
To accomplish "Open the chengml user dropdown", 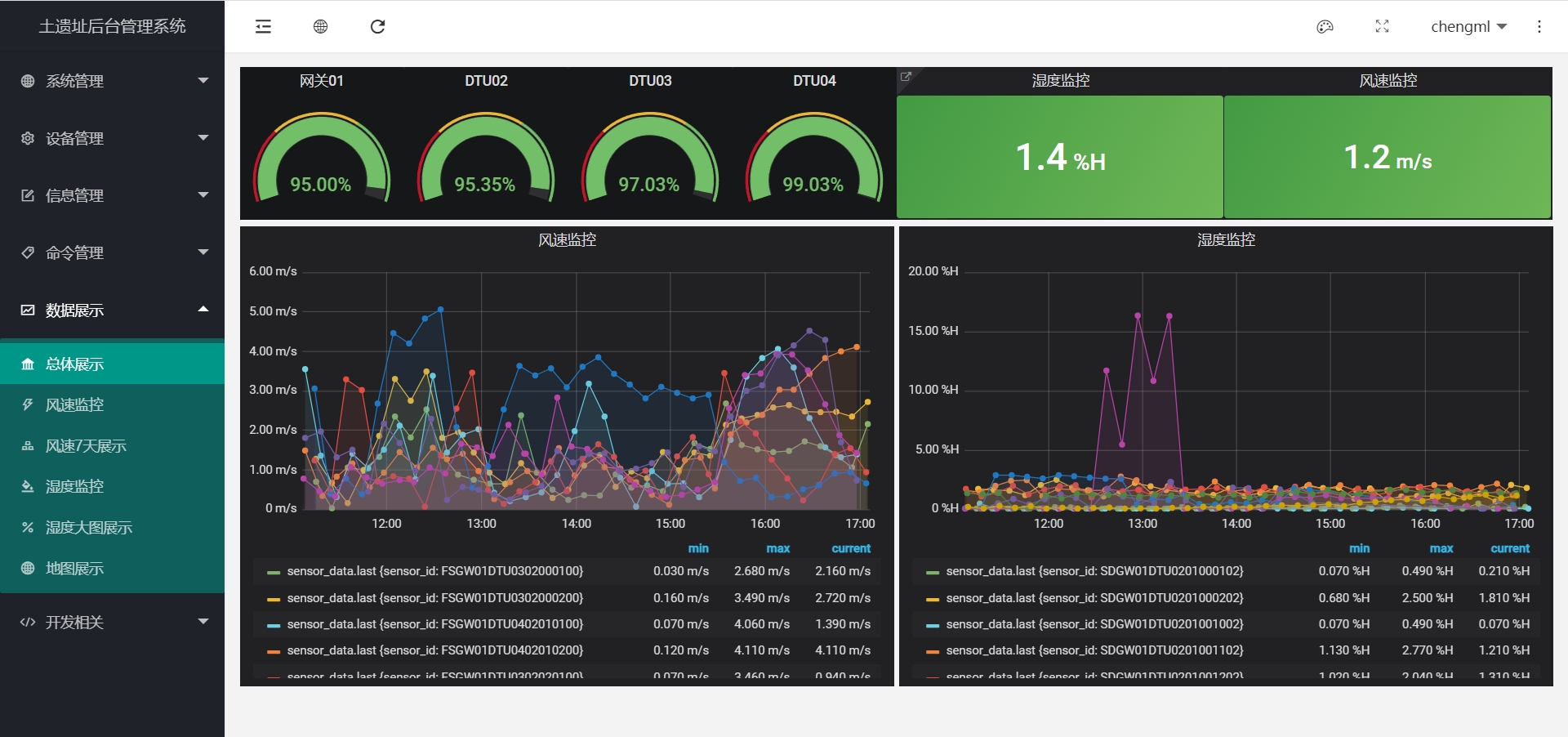I will coord(1468,27).
